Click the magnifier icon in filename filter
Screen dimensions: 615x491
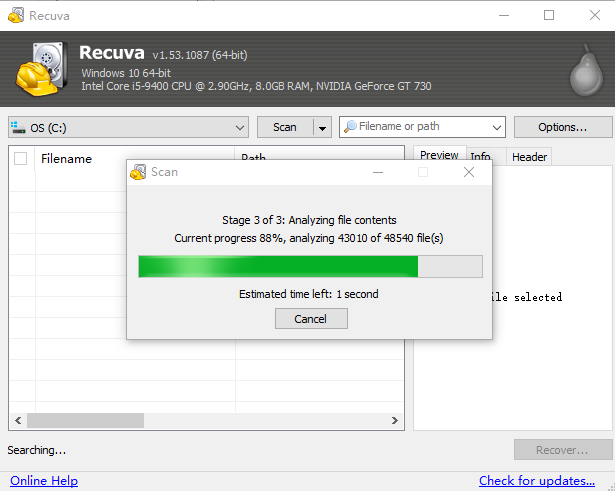click(350, 127)
